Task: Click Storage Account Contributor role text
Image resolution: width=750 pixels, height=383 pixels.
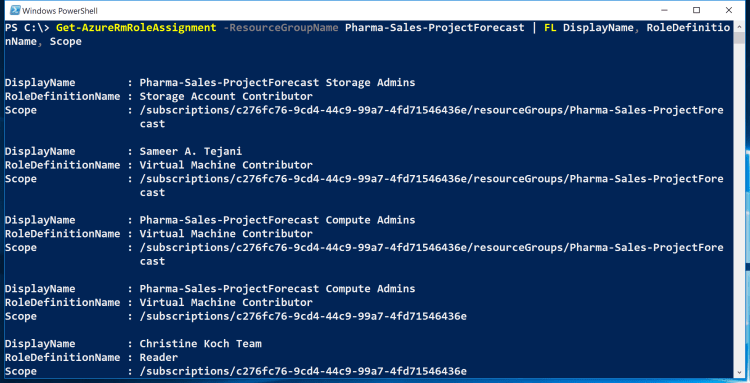Action: [x=226, y=97]
